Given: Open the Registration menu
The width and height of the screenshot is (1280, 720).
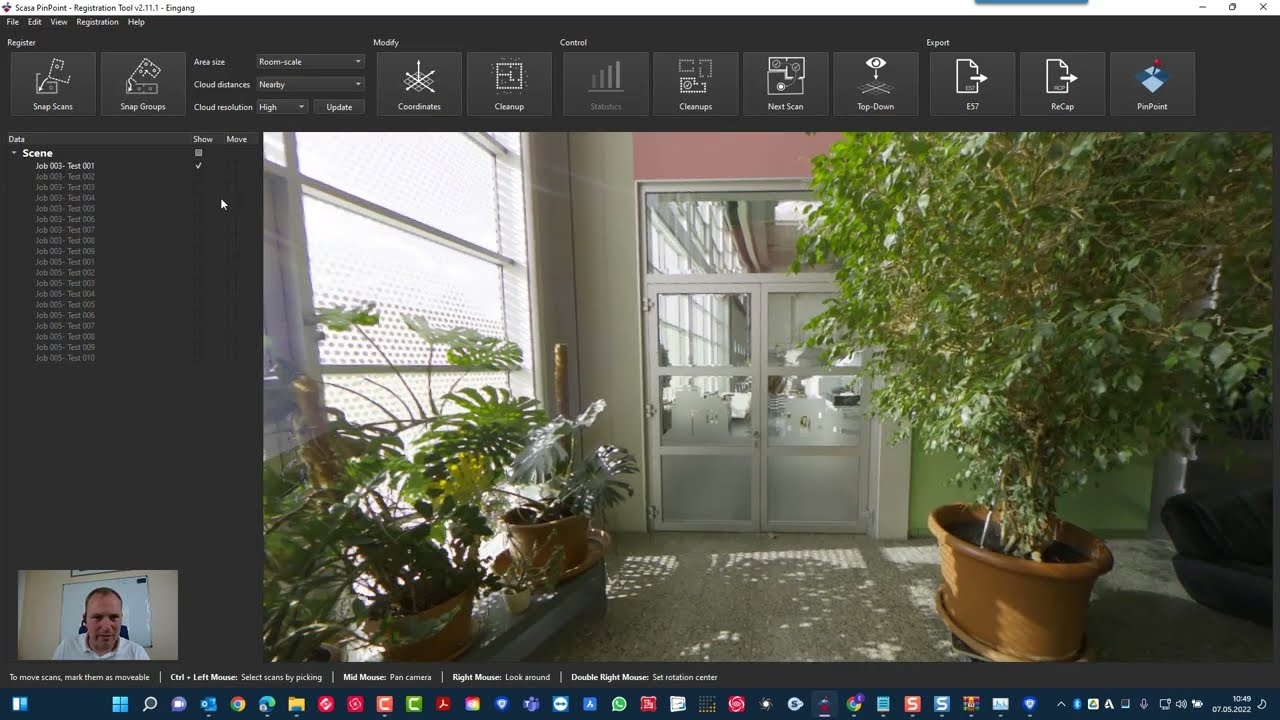Looking at the screenshot, I should coord(97,22).
